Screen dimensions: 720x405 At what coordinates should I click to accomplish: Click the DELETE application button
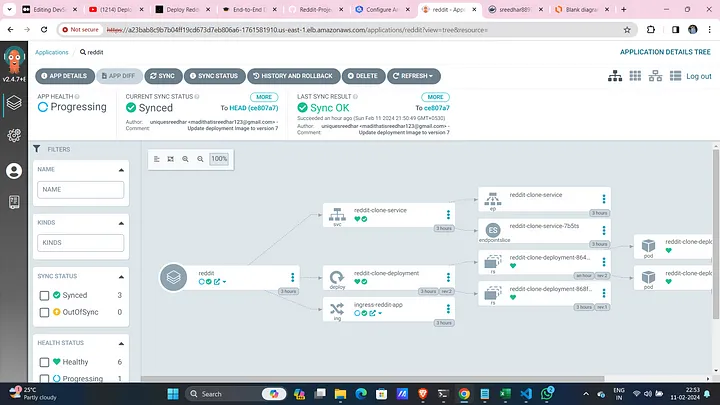(363, 76)
